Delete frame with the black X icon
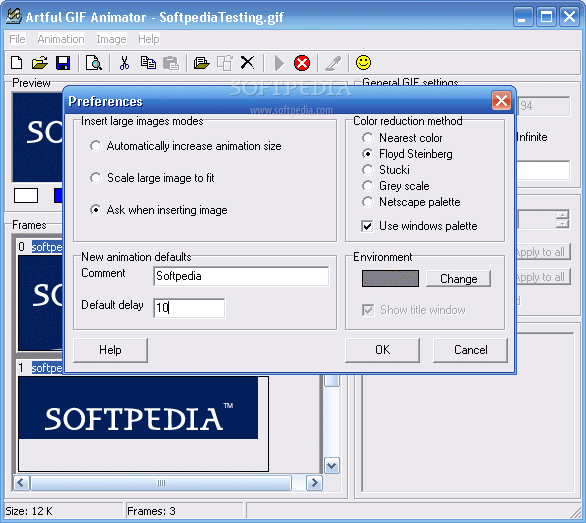The image size is (586, 523). pos(247,63)
